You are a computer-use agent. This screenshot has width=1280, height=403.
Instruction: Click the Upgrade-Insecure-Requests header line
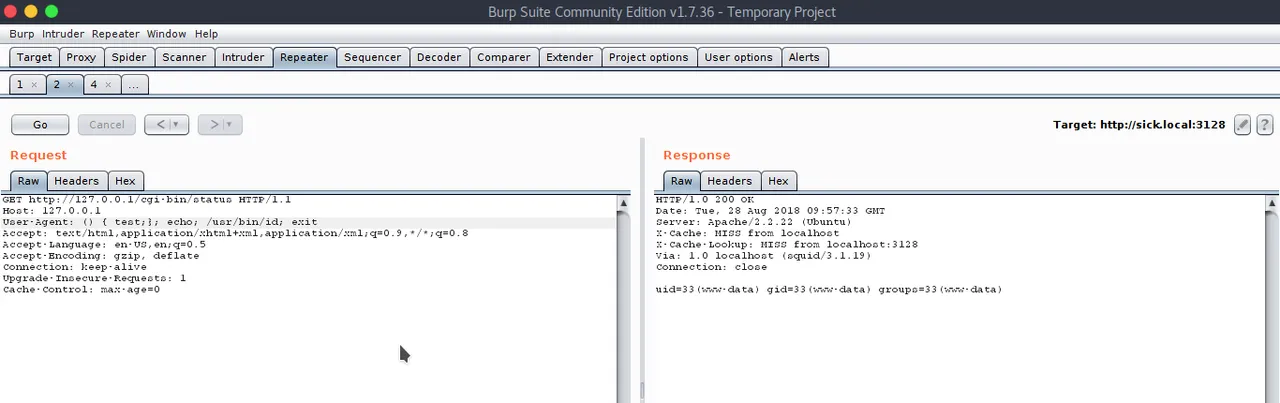pyautogui.click(x=94, y=278)
